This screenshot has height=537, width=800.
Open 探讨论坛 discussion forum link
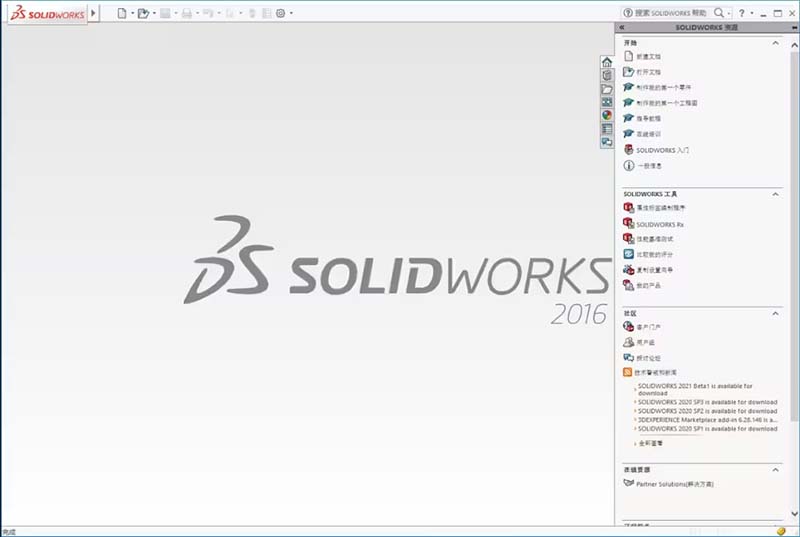coord(648,358)
